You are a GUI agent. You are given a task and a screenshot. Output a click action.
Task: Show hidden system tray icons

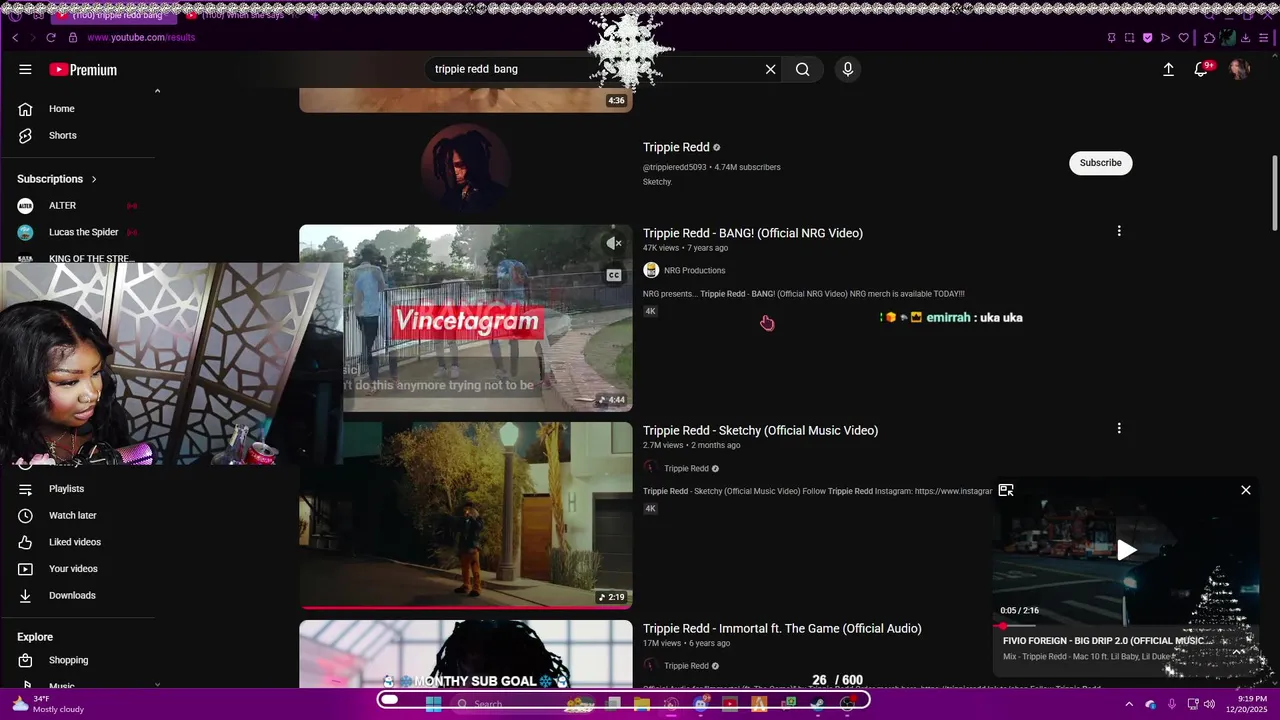[x=1129, y=704]
